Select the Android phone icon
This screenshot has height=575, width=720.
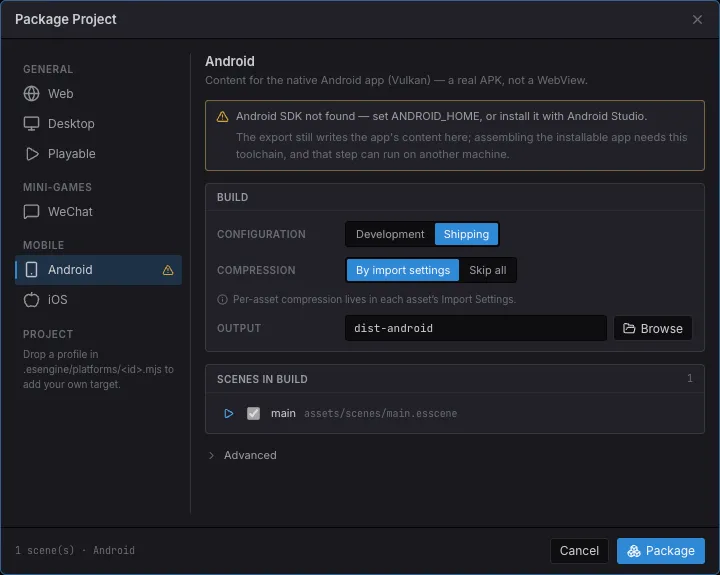(31, 270)
